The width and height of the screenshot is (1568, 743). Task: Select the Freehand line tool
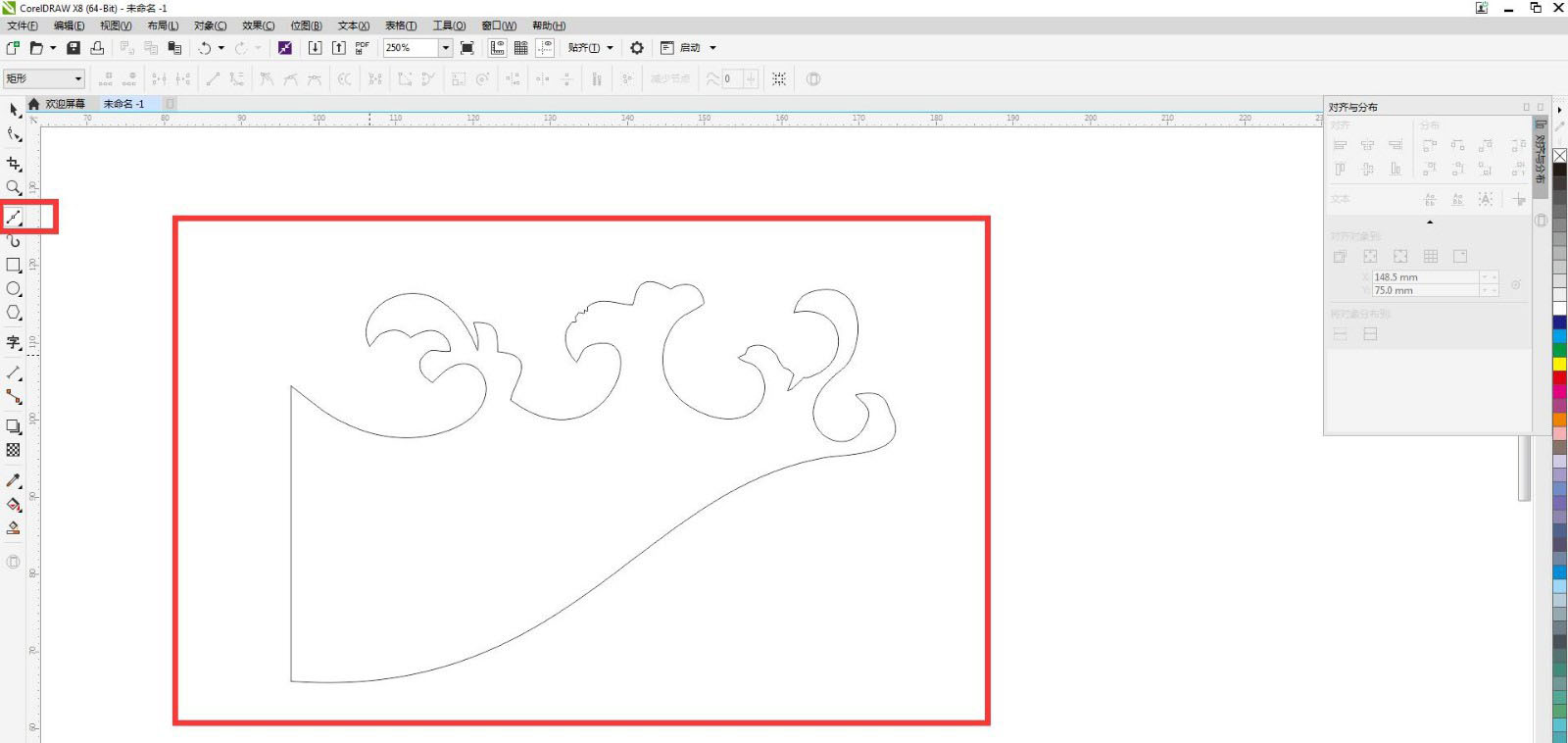(14, 217)
